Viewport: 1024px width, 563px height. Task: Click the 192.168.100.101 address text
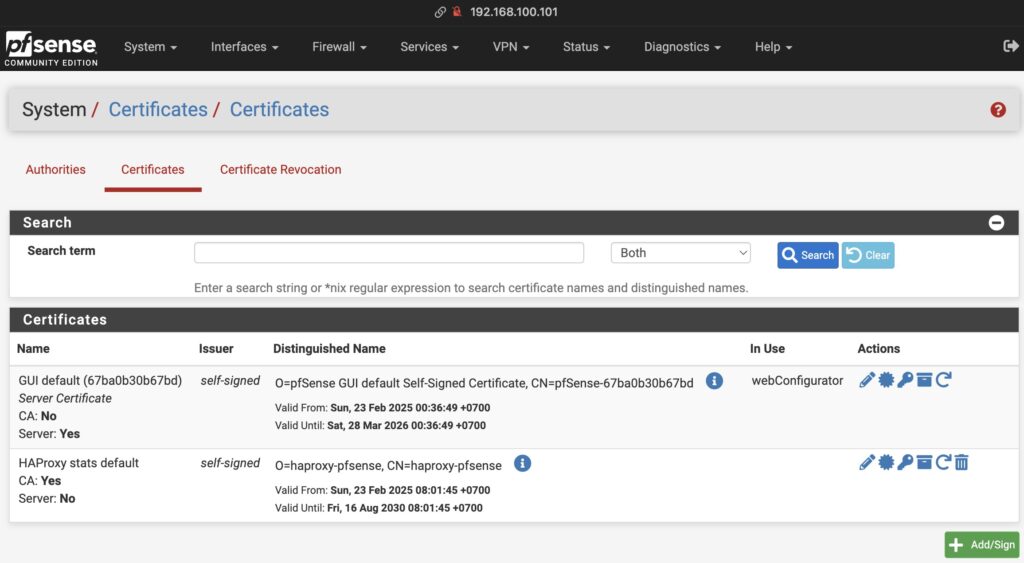point(514,12)
